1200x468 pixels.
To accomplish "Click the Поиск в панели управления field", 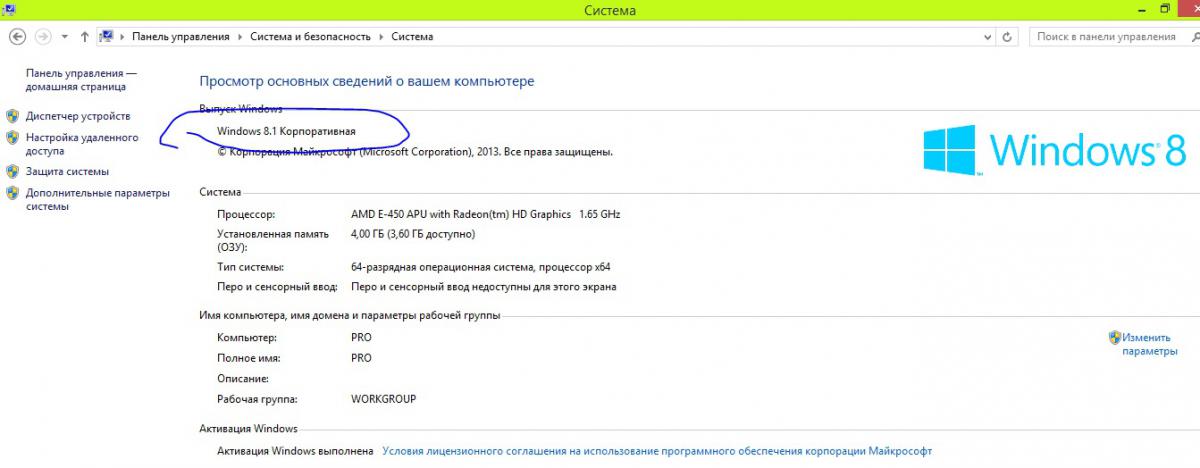I will click(x=1105, y=36).
